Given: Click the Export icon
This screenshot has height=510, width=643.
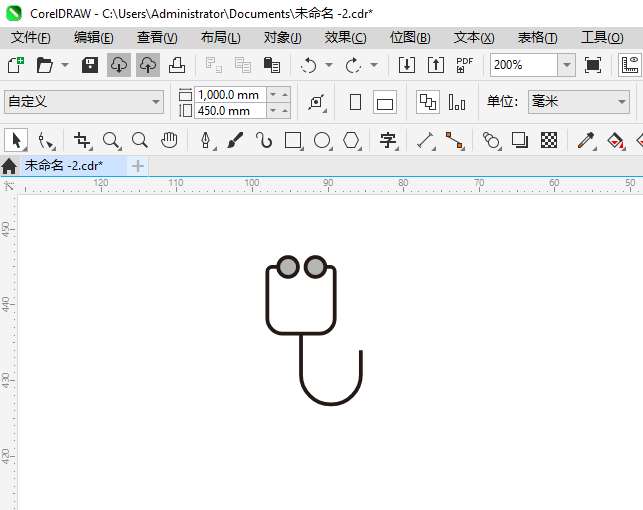Looking at the screenshot, I should (x=436, y=65).
